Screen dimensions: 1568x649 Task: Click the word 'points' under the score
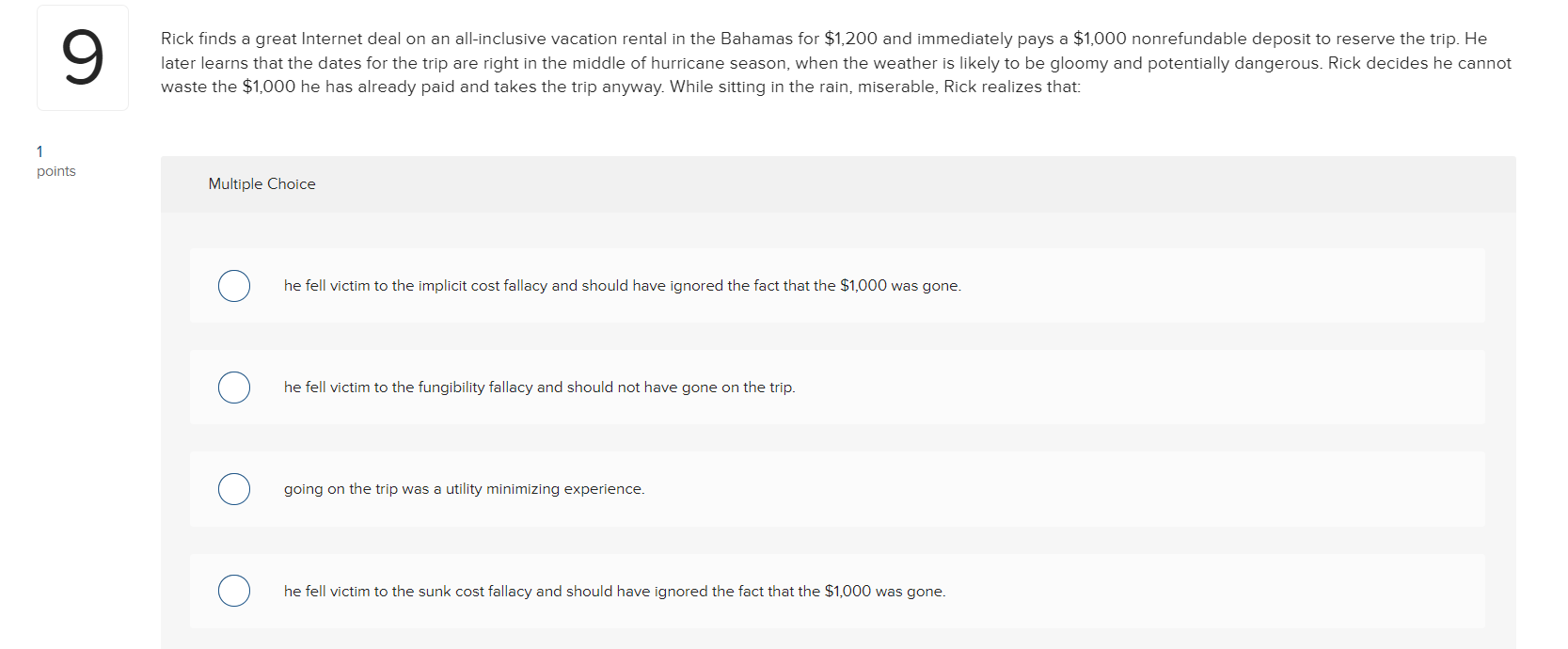click(56, 171)
